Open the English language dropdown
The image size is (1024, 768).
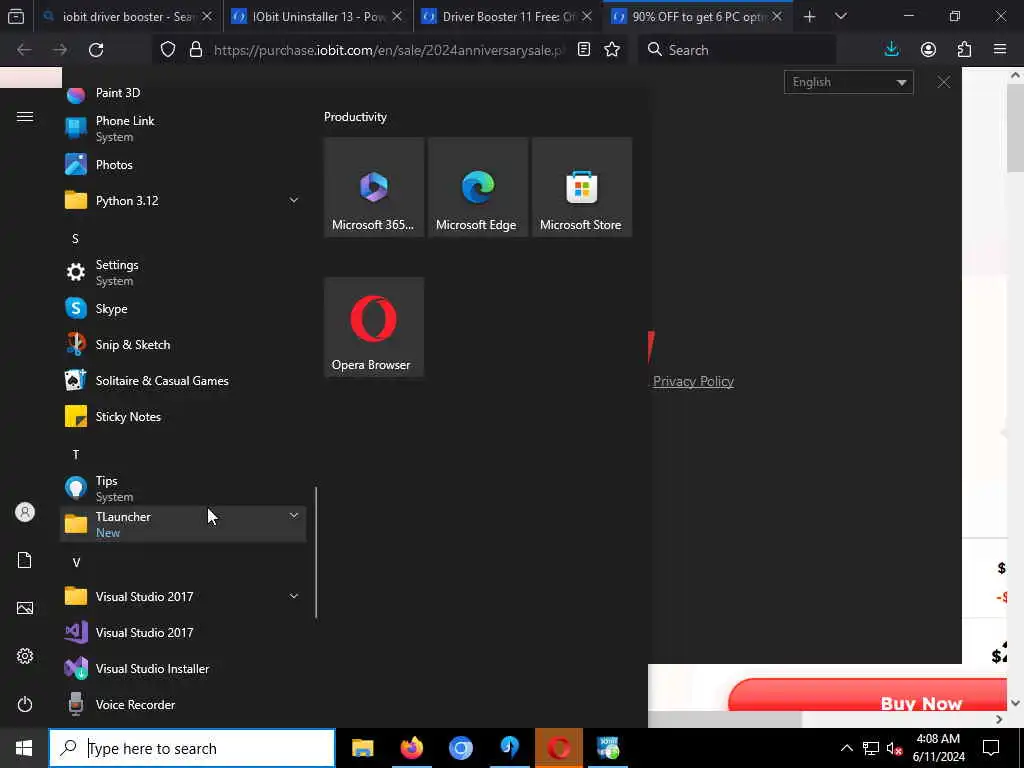848,82
